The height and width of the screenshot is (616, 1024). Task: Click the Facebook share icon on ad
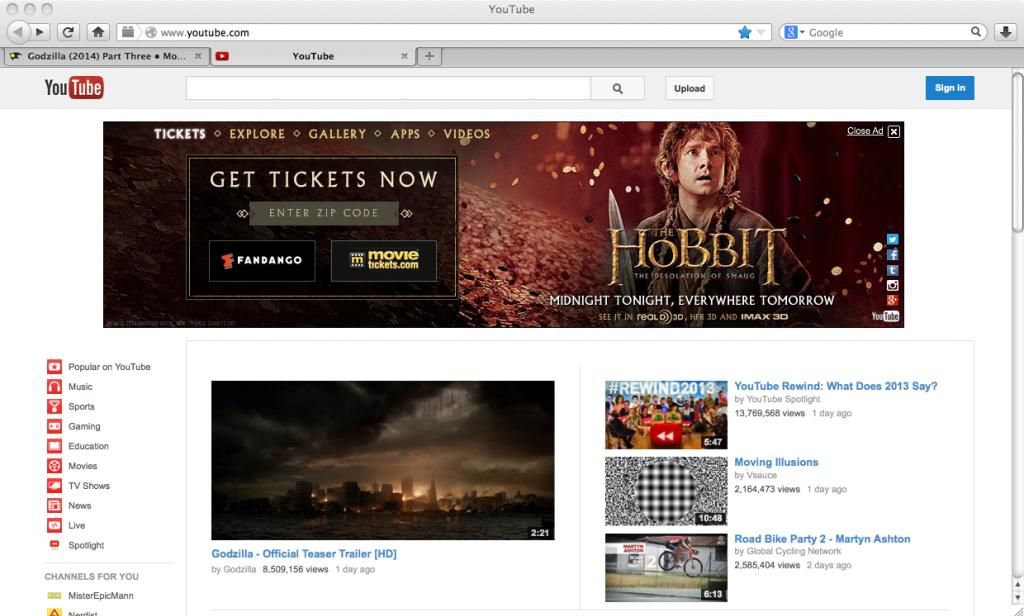[893, 255]
